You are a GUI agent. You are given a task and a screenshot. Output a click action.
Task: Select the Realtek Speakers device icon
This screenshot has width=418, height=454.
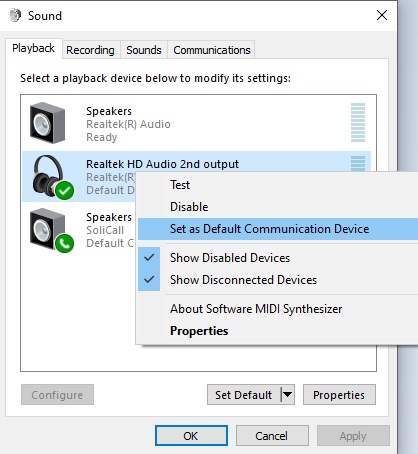[x=48, y=123]
